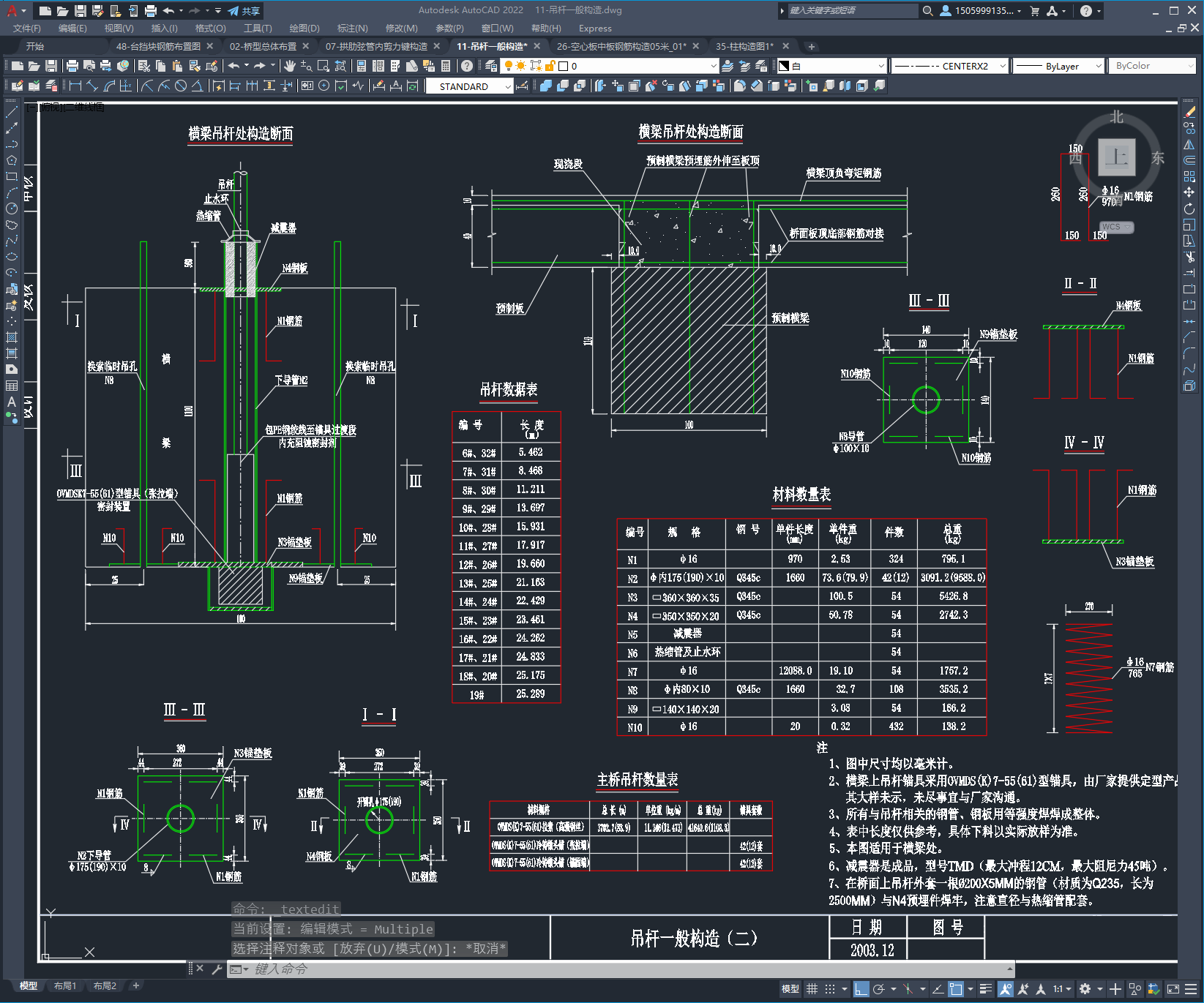Open Layer Properties Manager icon
Screen dimensions: 1204x1003
(x=491, y=66)
